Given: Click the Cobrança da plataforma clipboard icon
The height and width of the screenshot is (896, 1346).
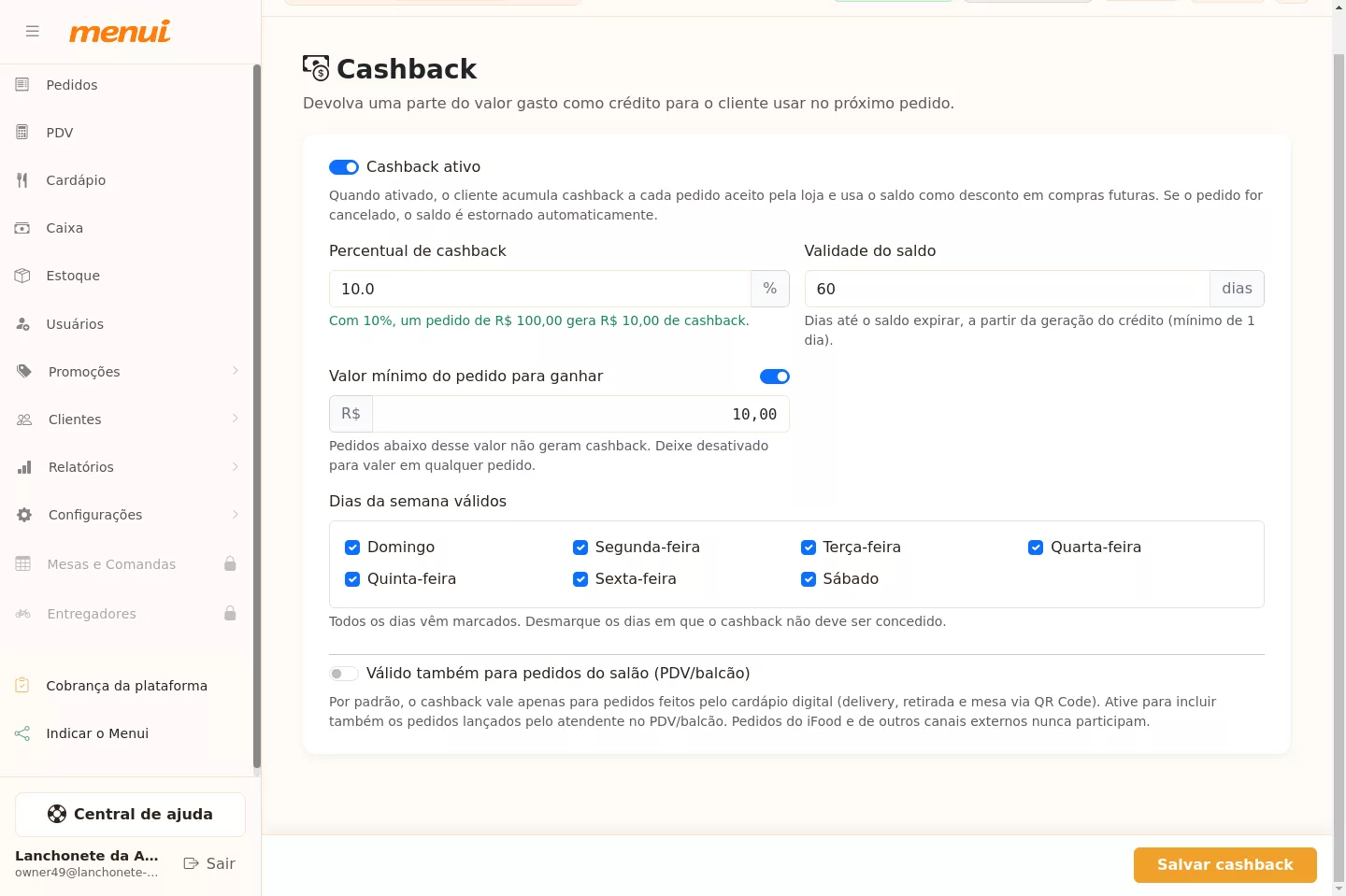Looking at the screenshot, I should 22,685.
